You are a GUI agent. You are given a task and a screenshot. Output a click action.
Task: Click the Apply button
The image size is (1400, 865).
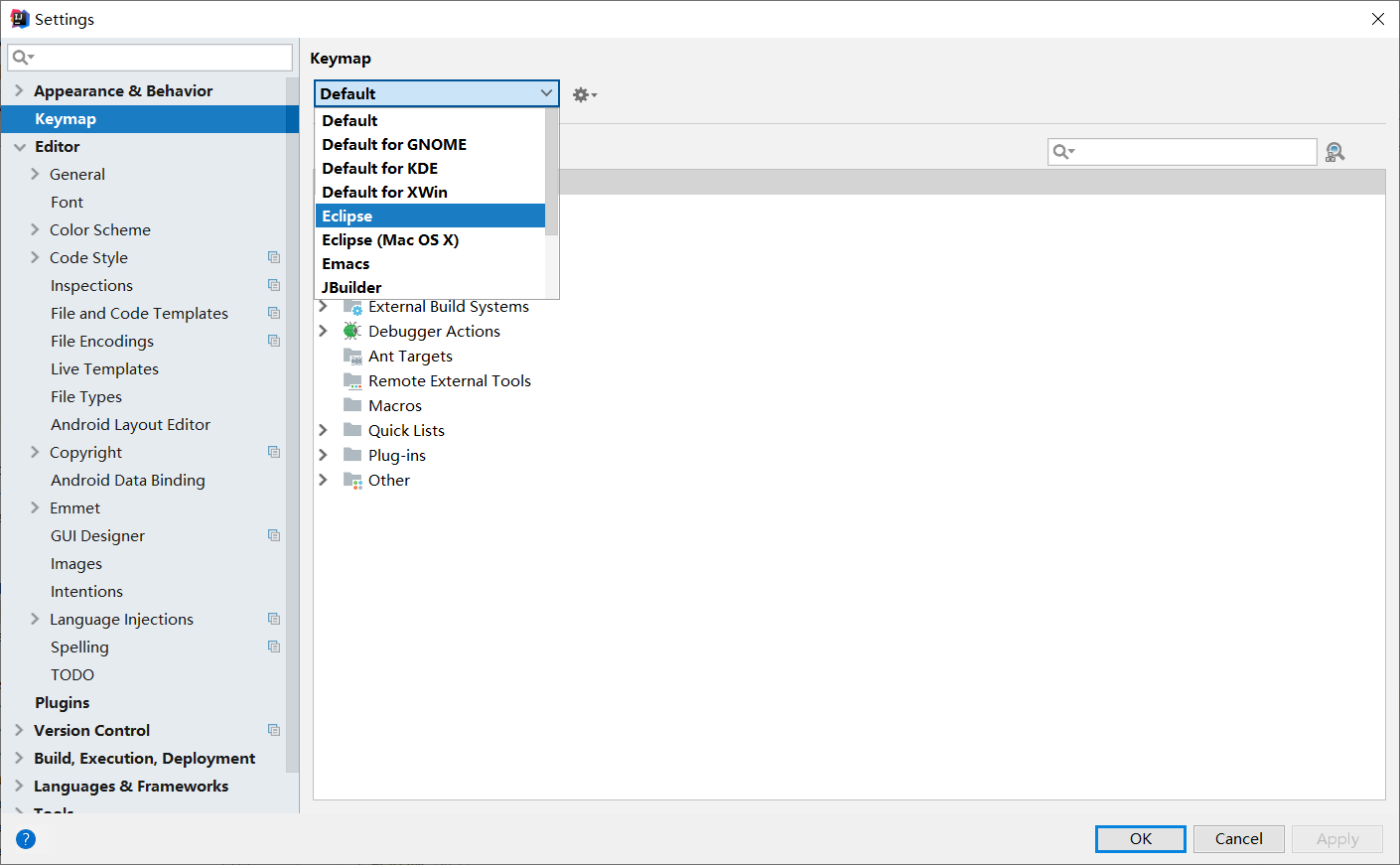click(1337, 838)
